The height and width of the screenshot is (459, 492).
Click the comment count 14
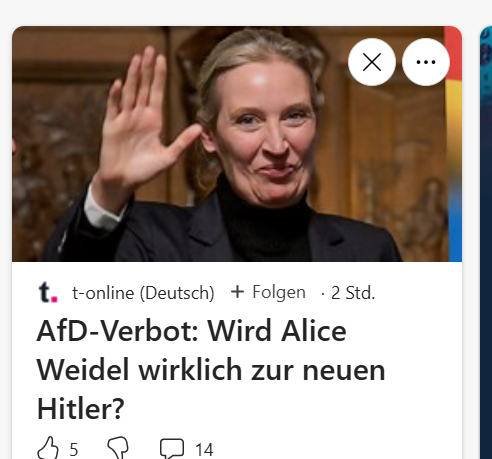click(x=204, y=449)
